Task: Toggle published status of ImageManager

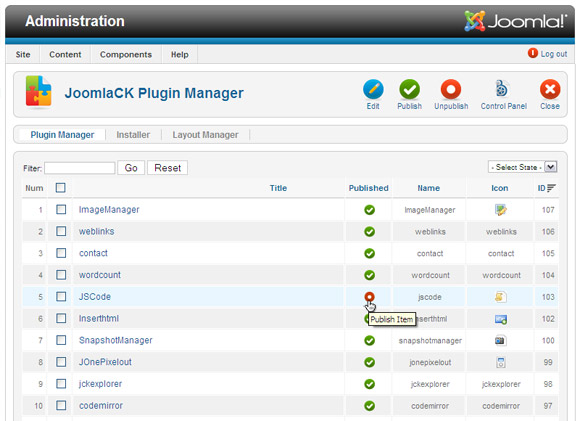Action: pyautogui.click(x=369, y=210)
